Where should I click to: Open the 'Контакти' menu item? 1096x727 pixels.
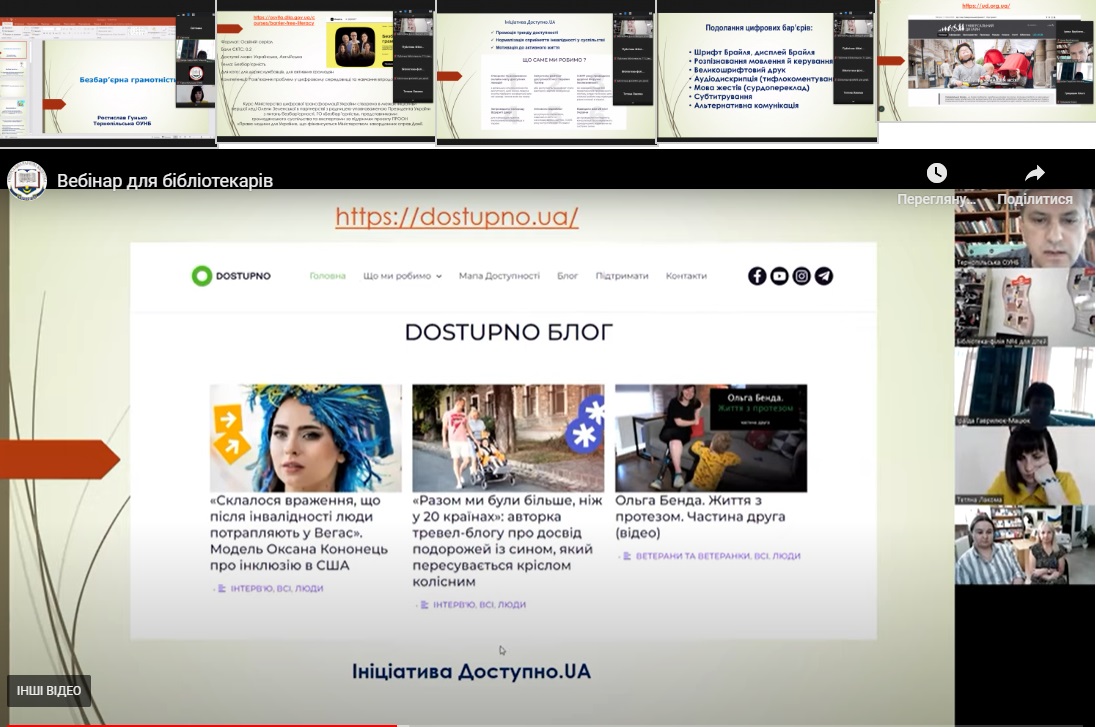click(686, 276)
